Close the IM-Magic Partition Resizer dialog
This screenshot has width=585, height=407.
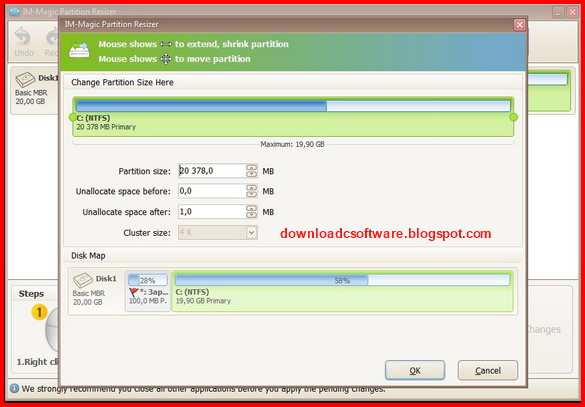click(519, 25)
